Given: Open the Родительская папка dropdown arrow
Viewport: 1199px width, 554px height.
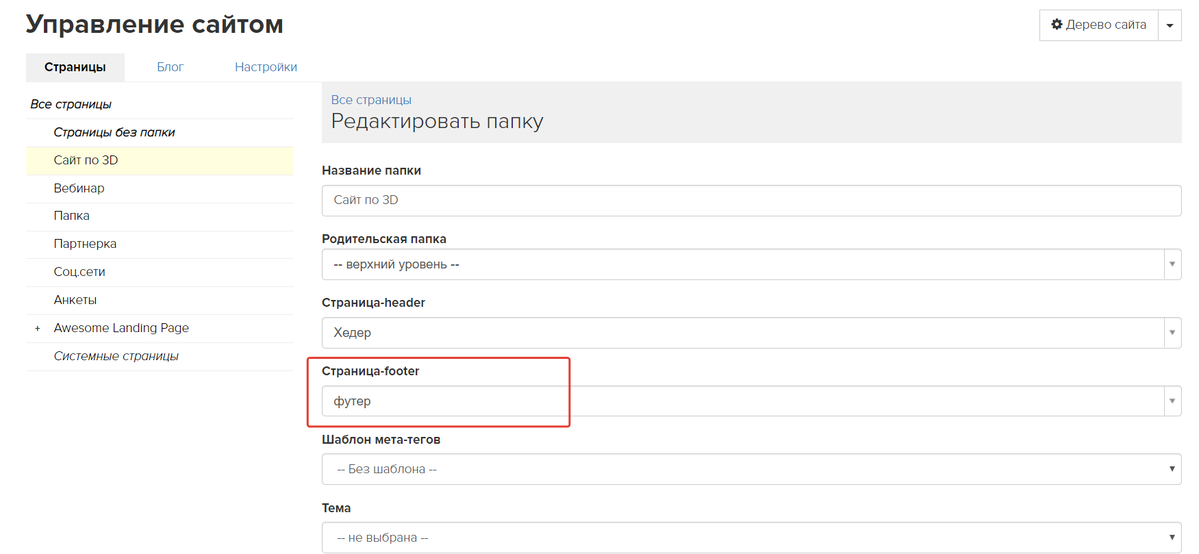Looking at the screenshot, I should pyautogui.click(x=1172, y=264).
